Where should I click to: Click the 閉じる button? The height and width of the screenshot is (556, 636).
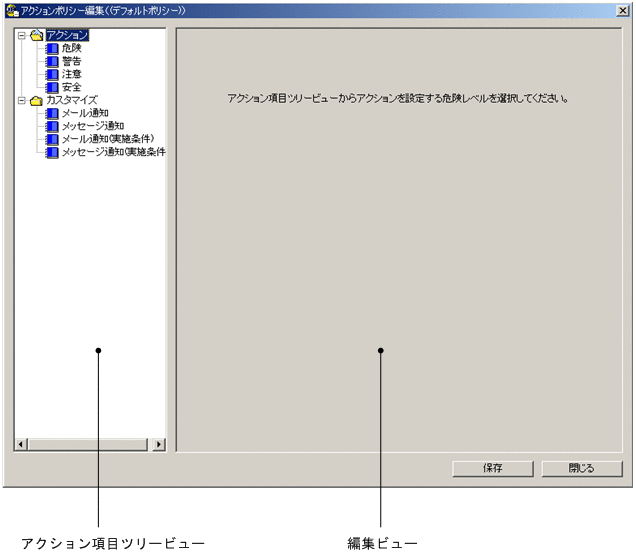pos(582,468)
